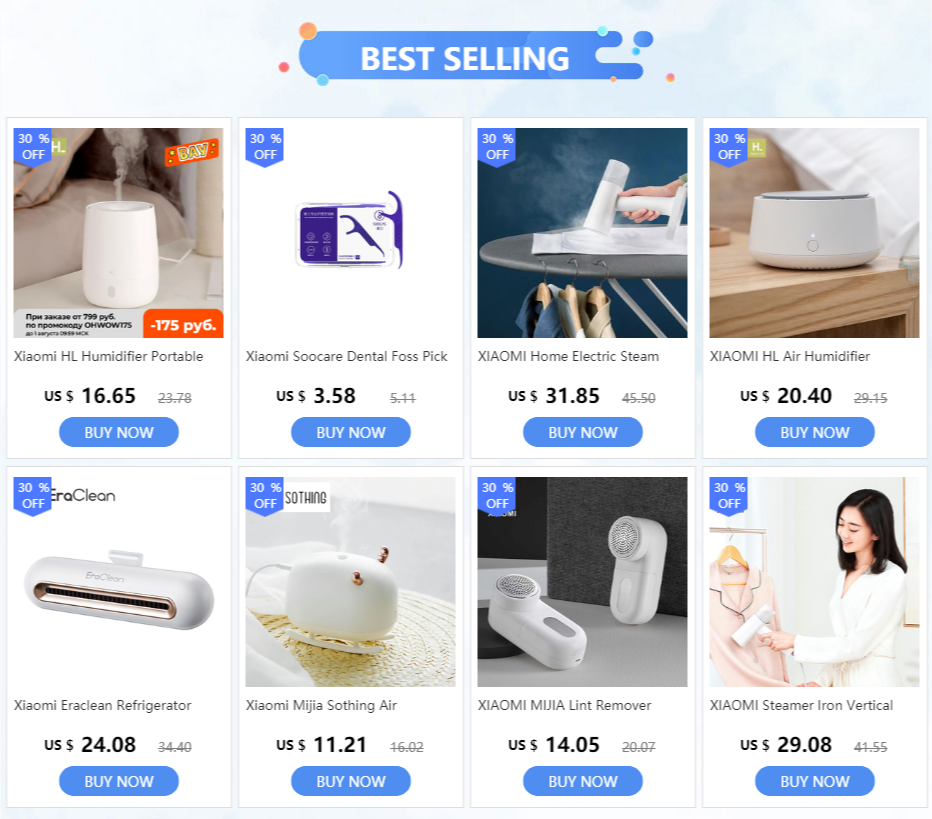Open the handheld steamer ironing board image
Image resolution: width=932 pixels, height=819 pixels.
(582, 233)
